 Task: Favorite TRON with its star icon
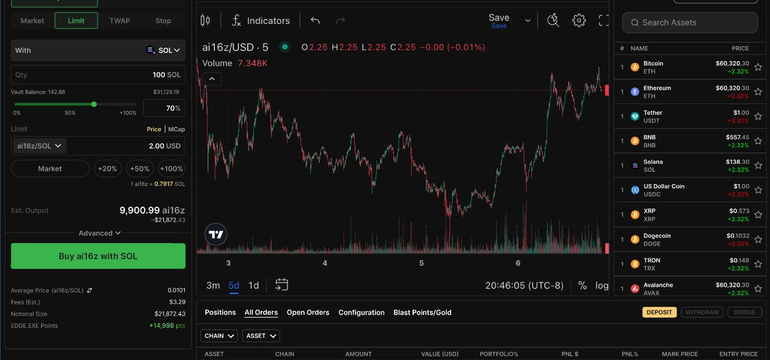[x=758, y=264]
